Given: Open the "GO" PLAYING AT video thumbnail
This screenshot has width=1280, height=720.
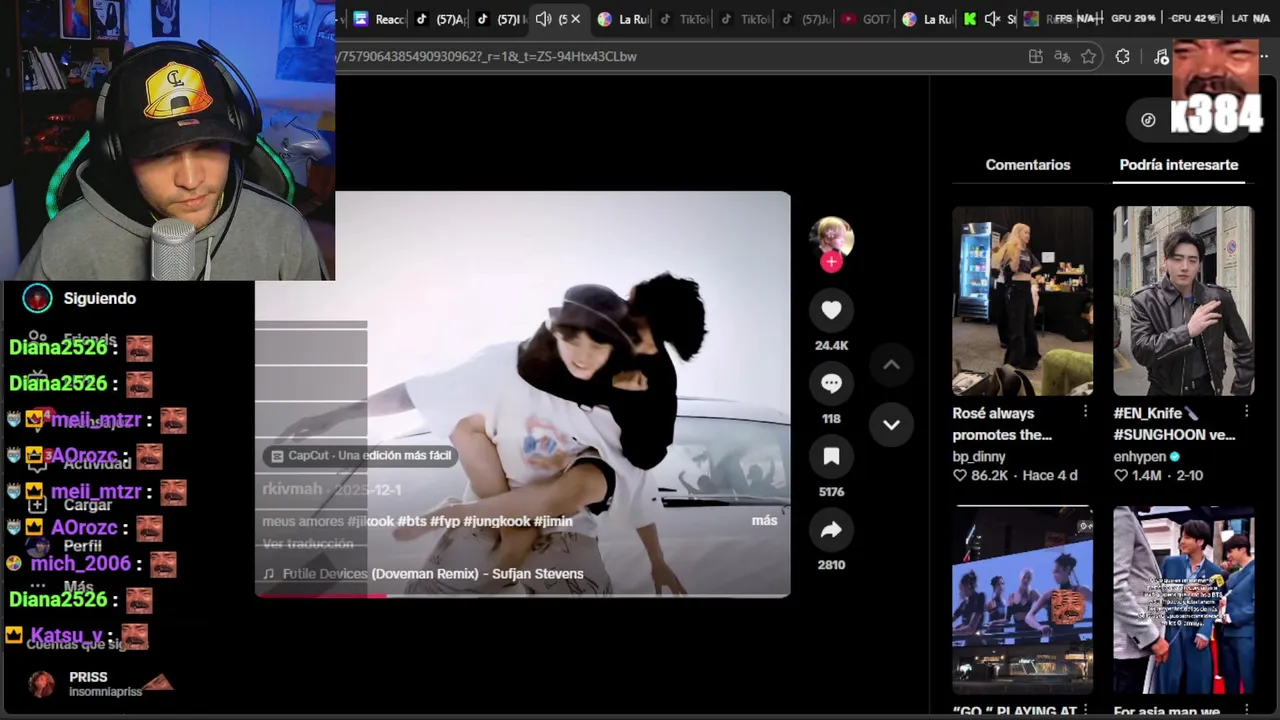Looking at the screenshot, I should pyautogui.click(x=1022, y=600).
